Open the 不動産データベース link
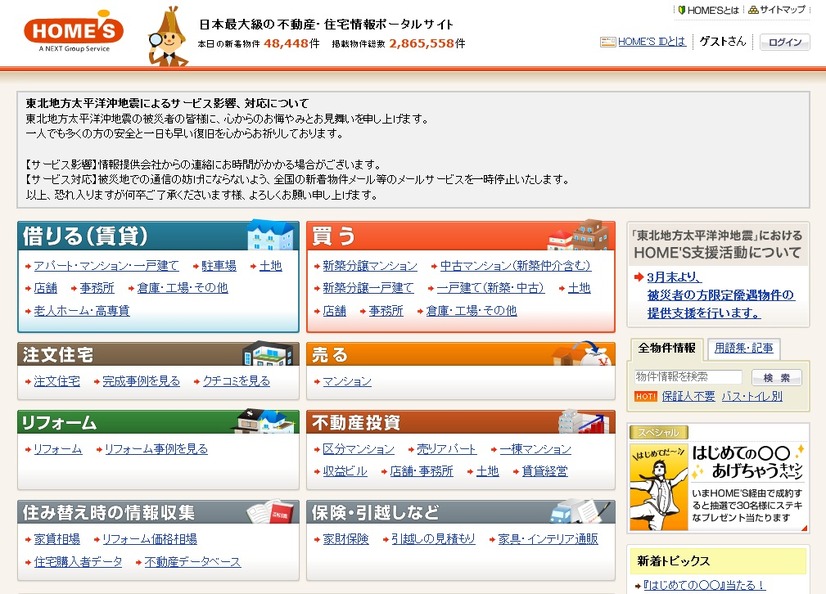 pos(192,562)
